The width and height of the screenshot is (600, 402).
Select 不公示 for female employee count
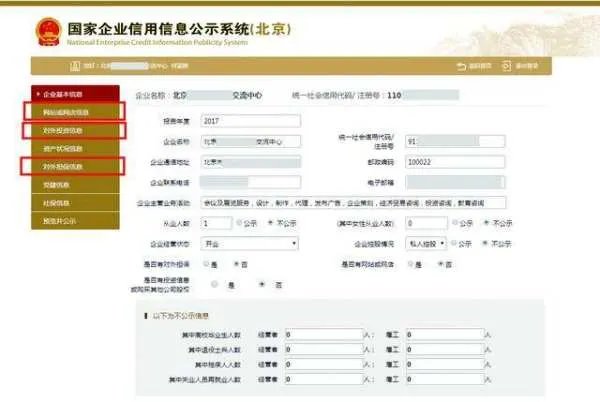click(x=486, y=222)
